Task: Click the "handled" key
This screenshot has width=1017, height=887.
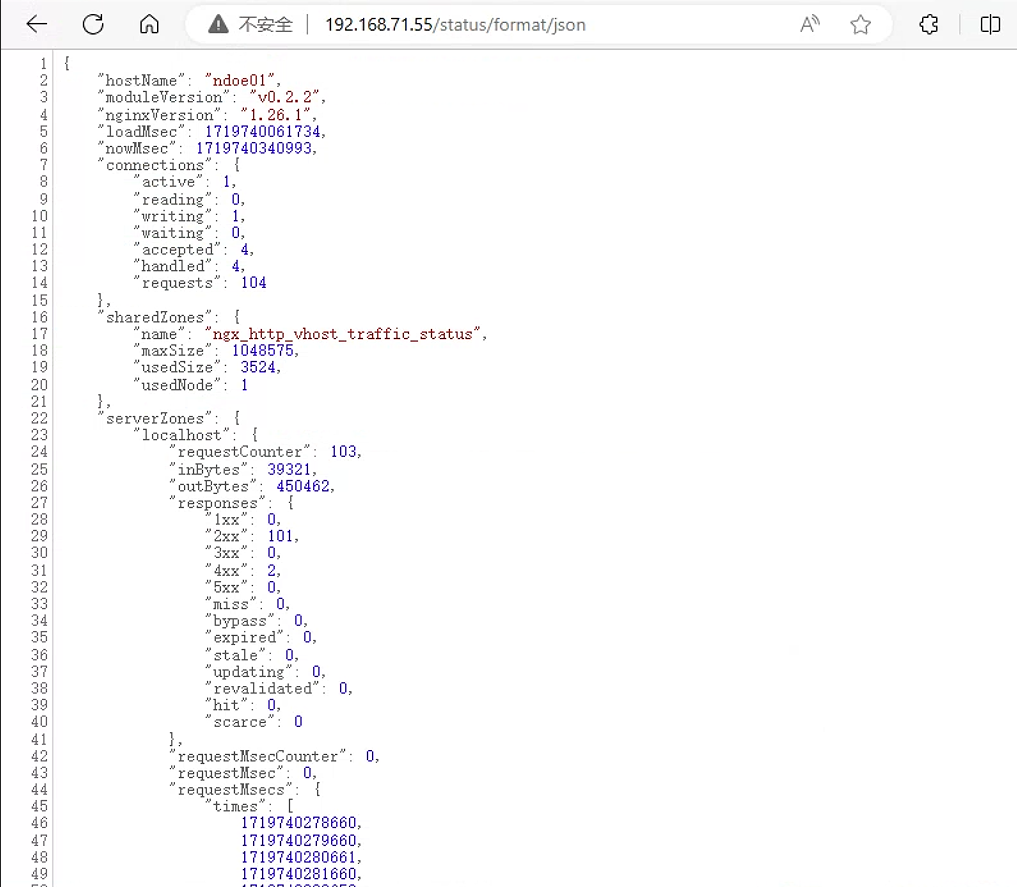Action: point(173,266)
